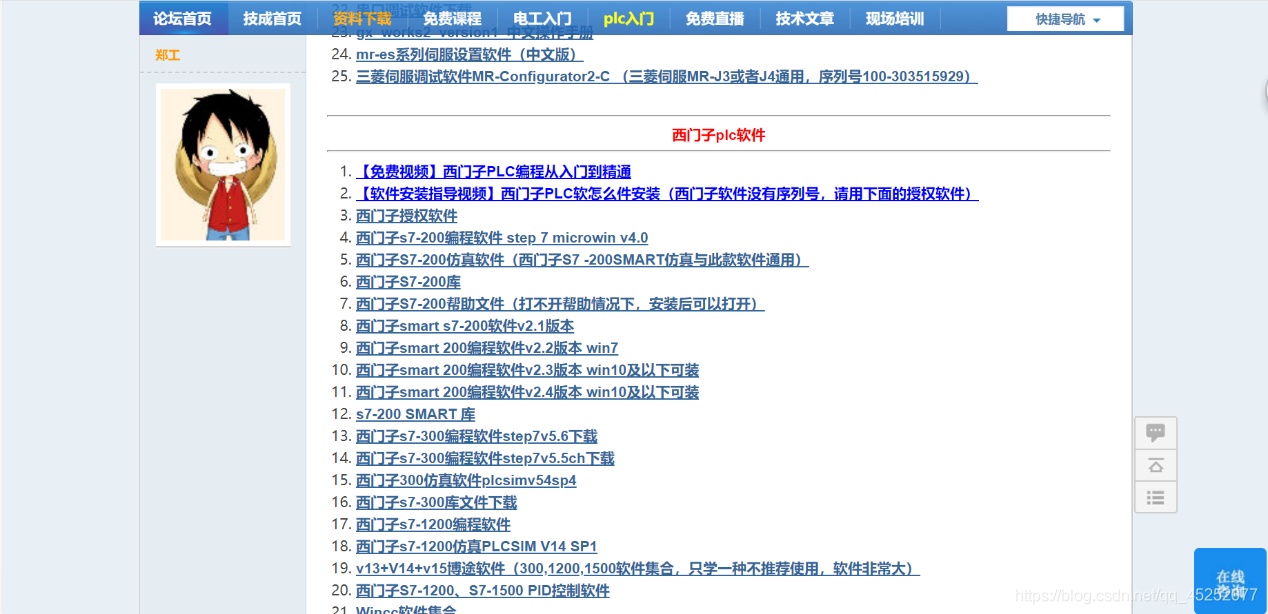This screenshot has height=614, width=1268.
Task: Go to 论坛首页 forum home tab
Action: tap(182, 18)
